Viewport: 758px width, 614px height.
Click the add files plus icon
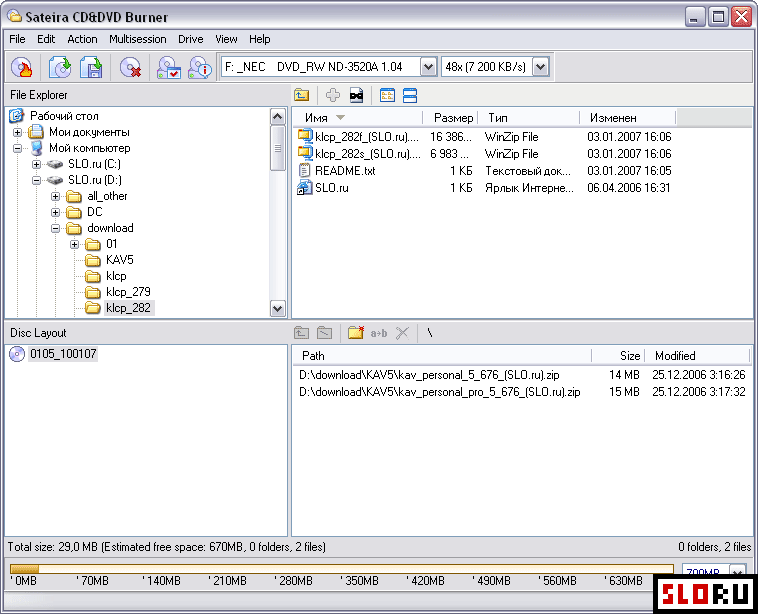point(333,95)
